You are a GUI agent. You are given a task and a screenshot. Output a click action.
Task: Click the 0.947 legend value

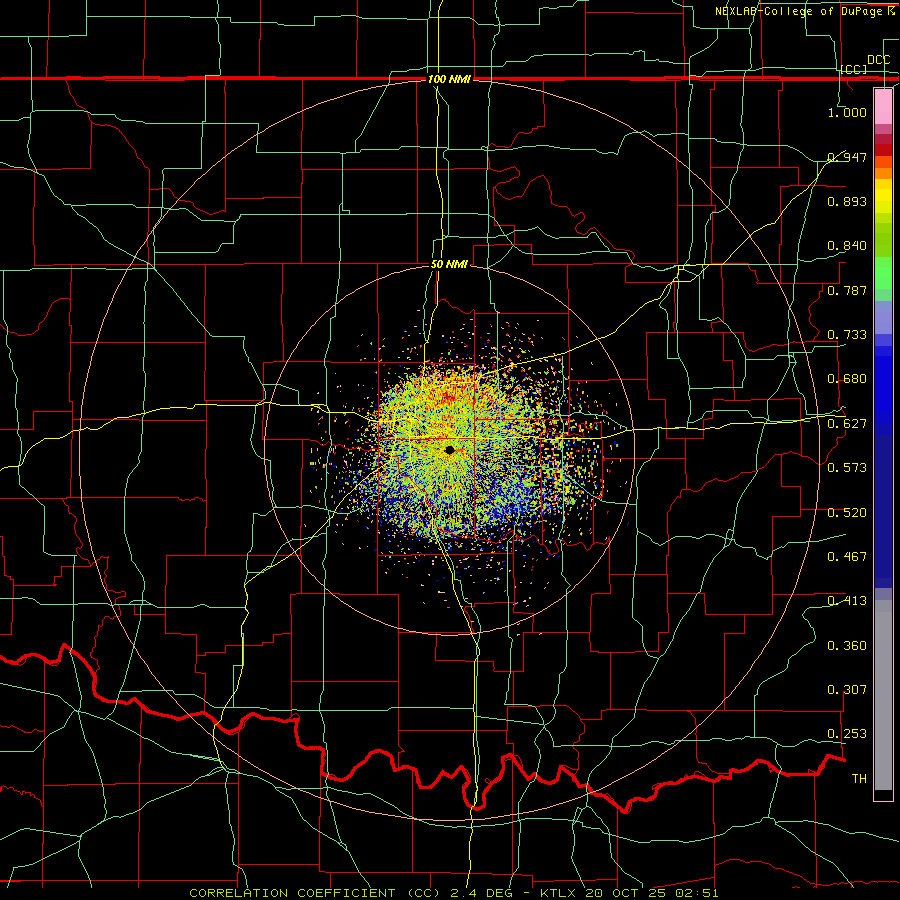click(x=847, y=157)
